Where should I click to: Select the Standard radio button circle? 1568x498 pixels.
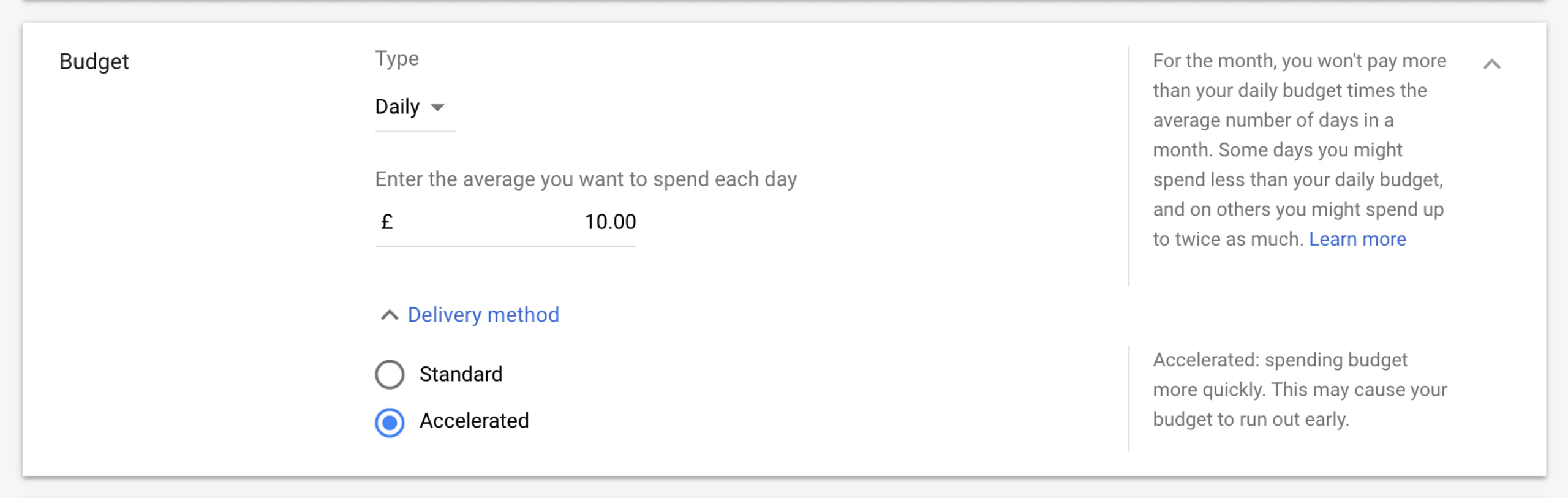click(x=390, y=374)
